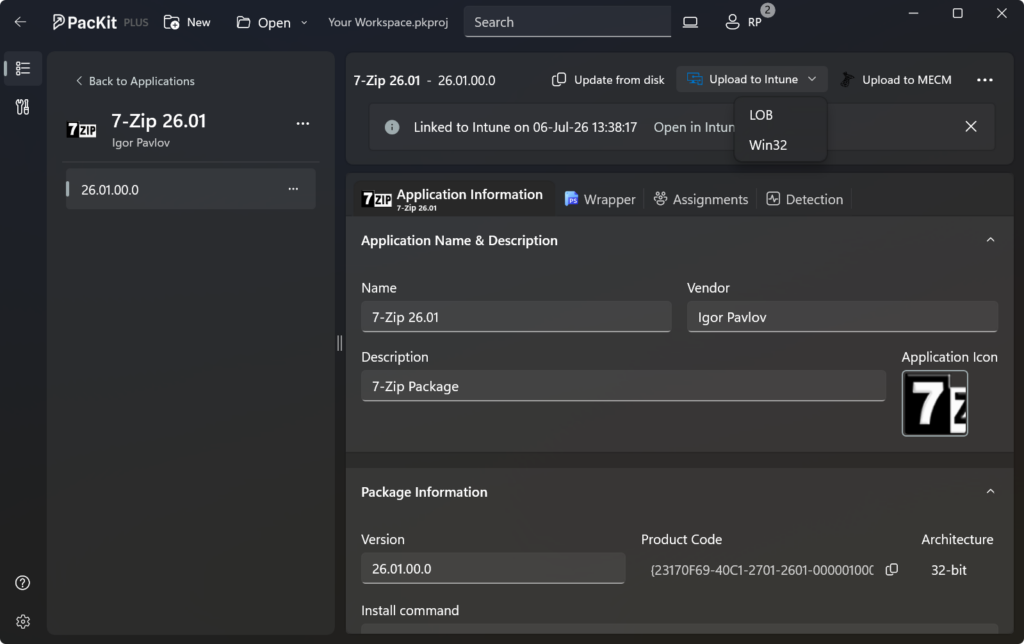
Task: Open more options for version 26.01.00.0
Action: click(x=293, y=189)
